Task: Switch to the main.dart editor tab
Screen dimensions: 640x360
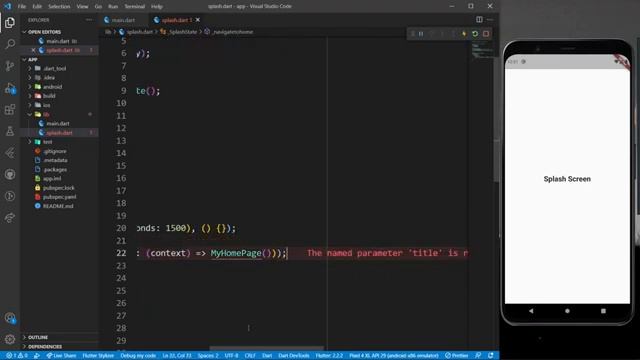Action: coord(122,20)
